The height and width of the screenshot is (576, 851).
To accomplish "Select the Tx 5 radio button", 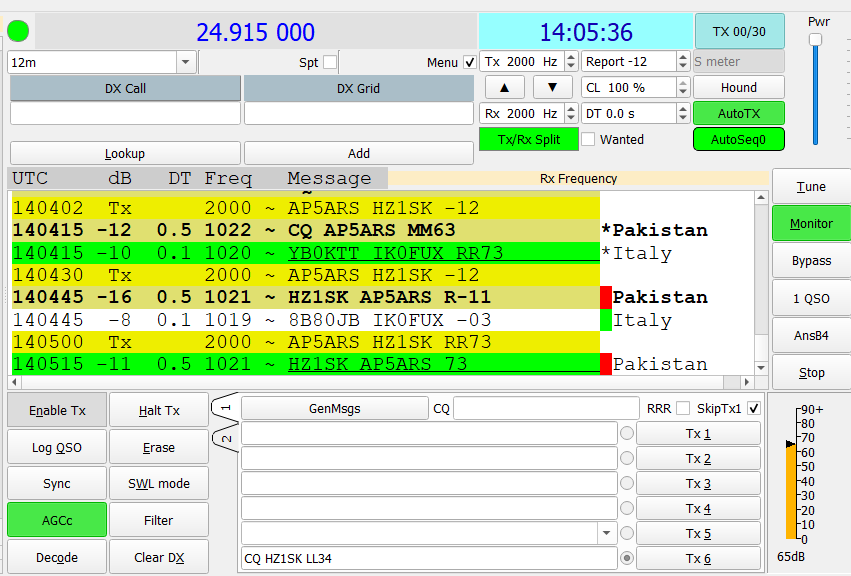I will (627, 533).
